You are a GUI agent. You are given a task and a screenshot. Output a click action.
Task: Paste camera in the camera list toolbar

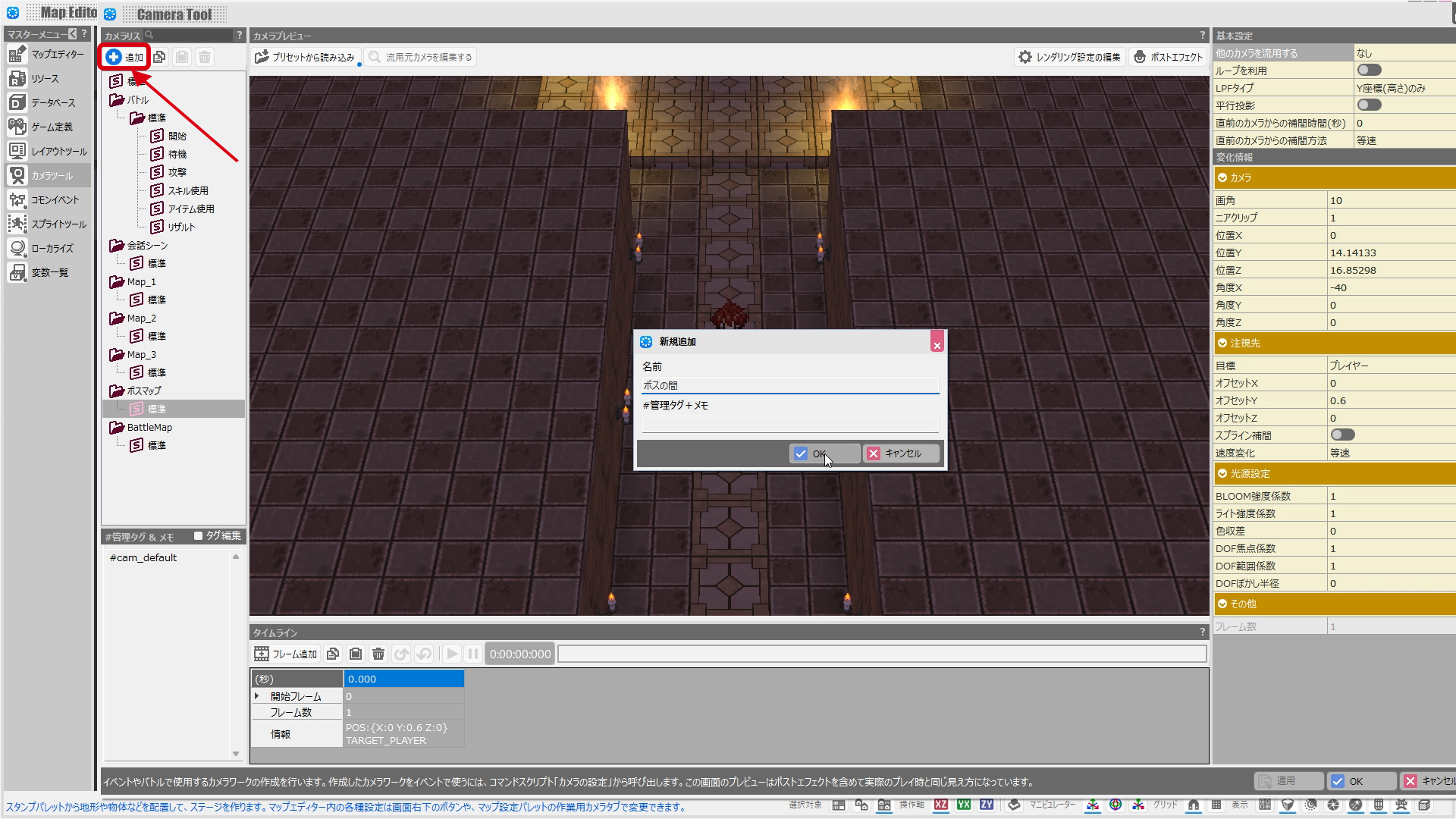[182, 57]
